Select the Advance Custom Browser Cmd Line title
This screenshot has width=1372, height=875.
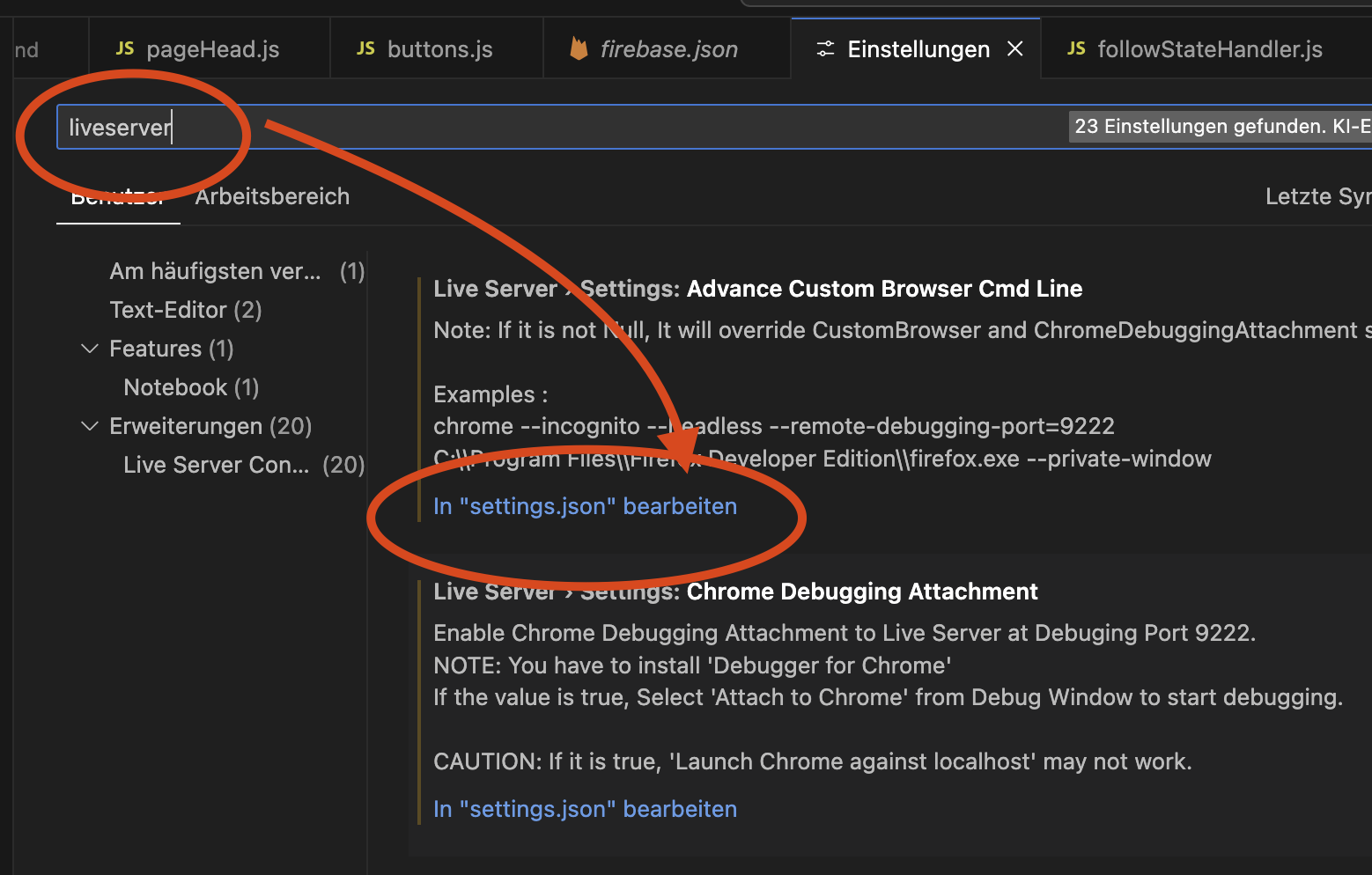tap(883, 289)
